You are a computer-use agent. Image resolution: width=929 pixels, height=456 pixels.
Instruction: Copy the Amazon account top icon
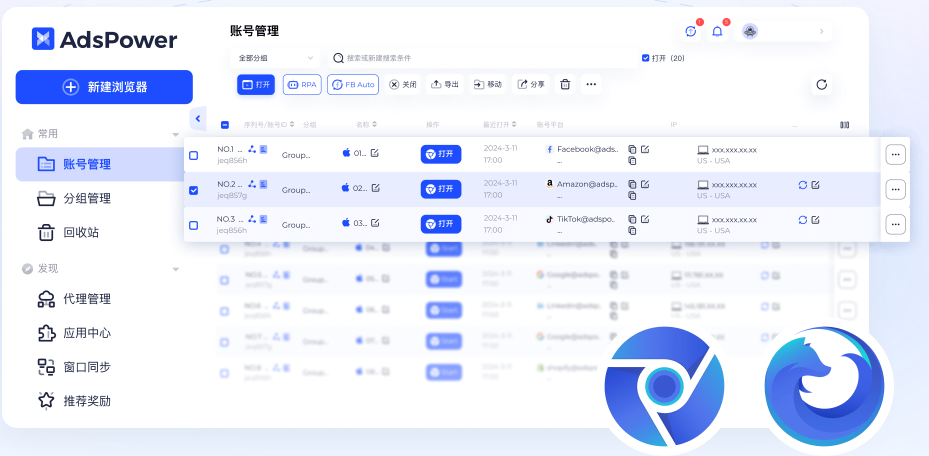tap(632, 184)
